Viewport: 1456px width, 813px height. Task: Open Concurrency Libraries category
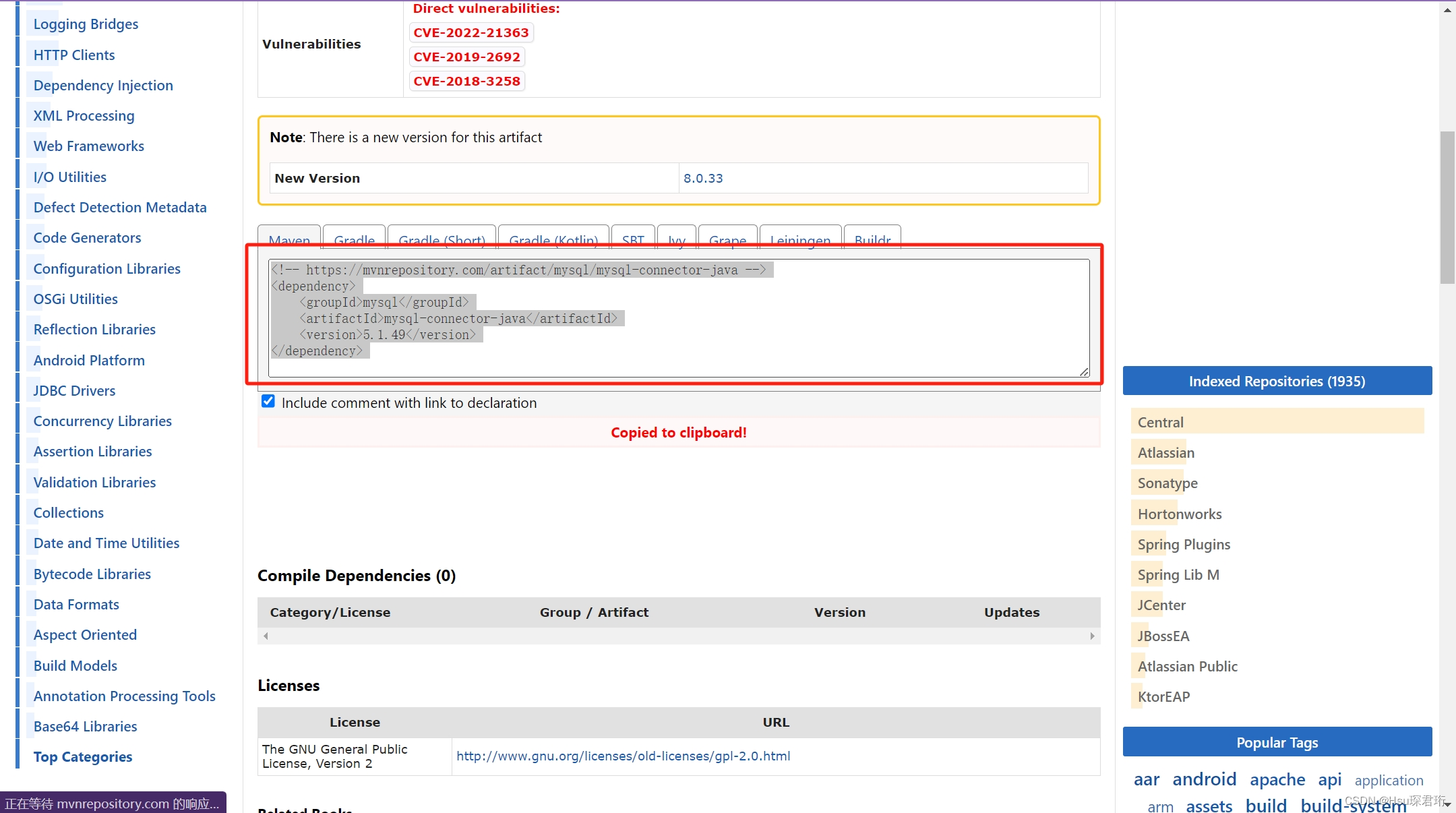coord(102,421)
